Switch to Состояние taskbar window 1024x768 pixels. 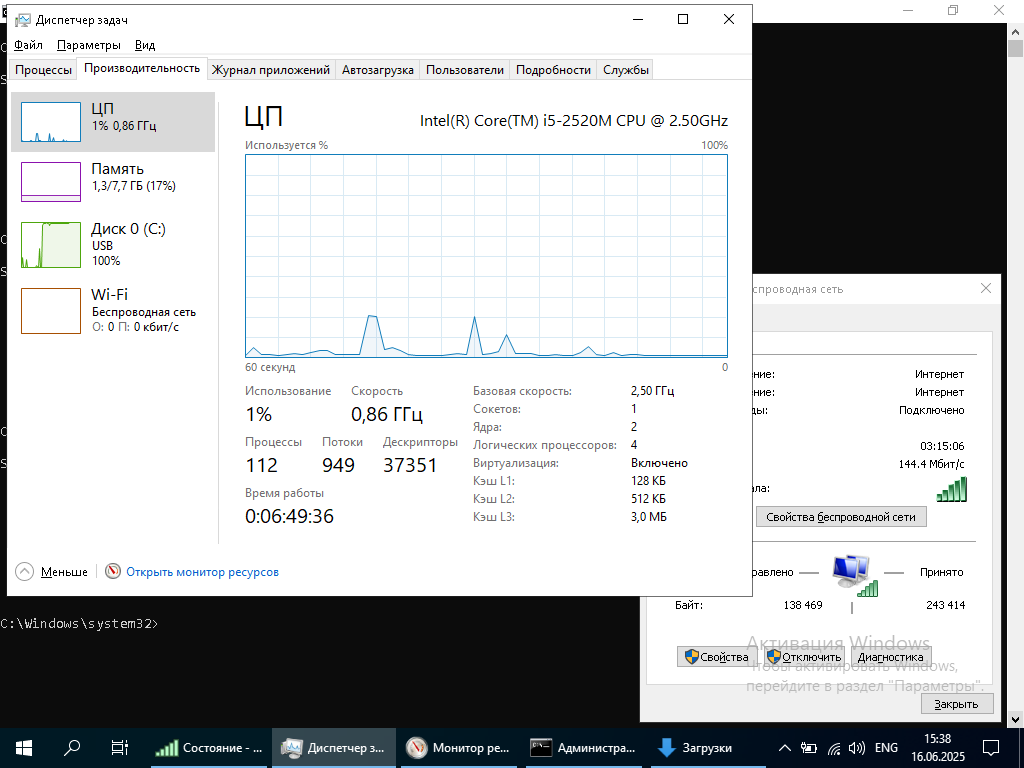click(209, 748)
